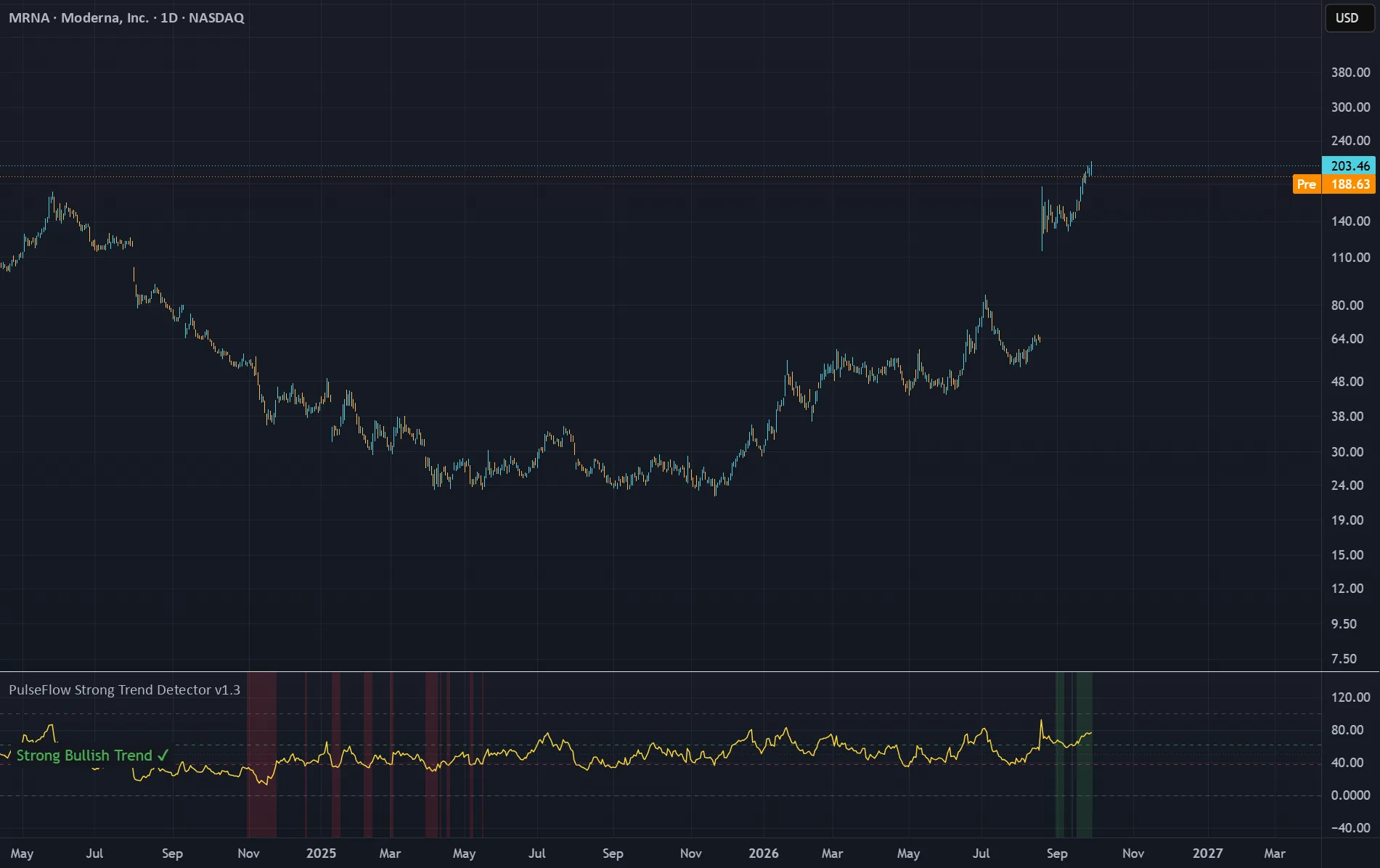Image resolution: width=1380 pixels, height=868 pixels.
Task: Click the leftmost May time axis label
Action: coord(22,853)
